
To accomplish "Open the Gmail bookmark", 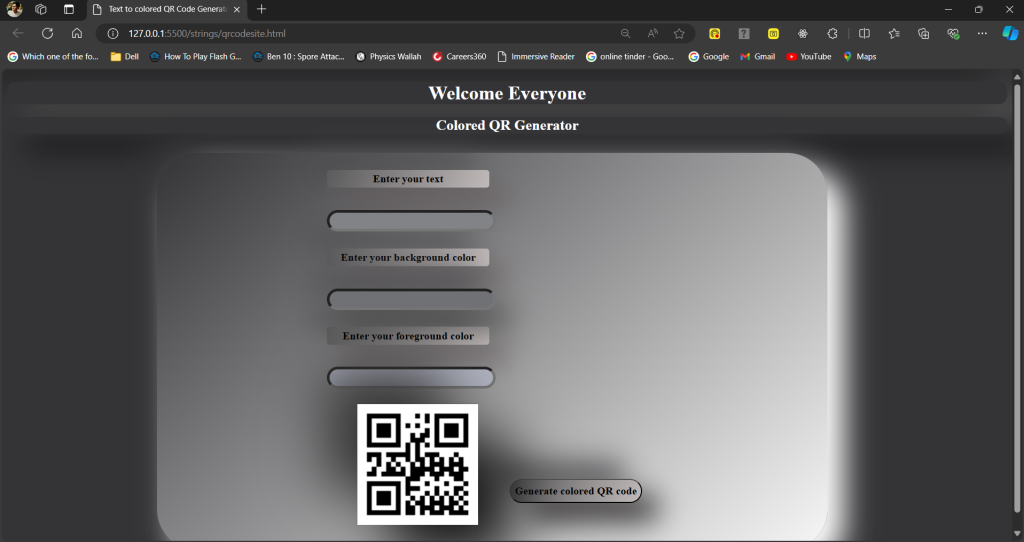I will tap(758, 57).
